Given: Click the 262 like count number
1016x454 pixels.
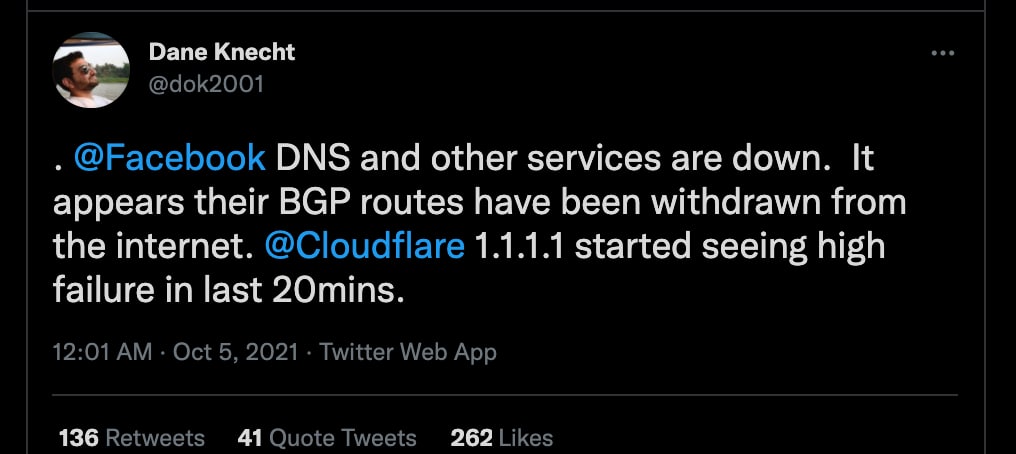Looking at the screenshot, I should [x=471, y=438].
